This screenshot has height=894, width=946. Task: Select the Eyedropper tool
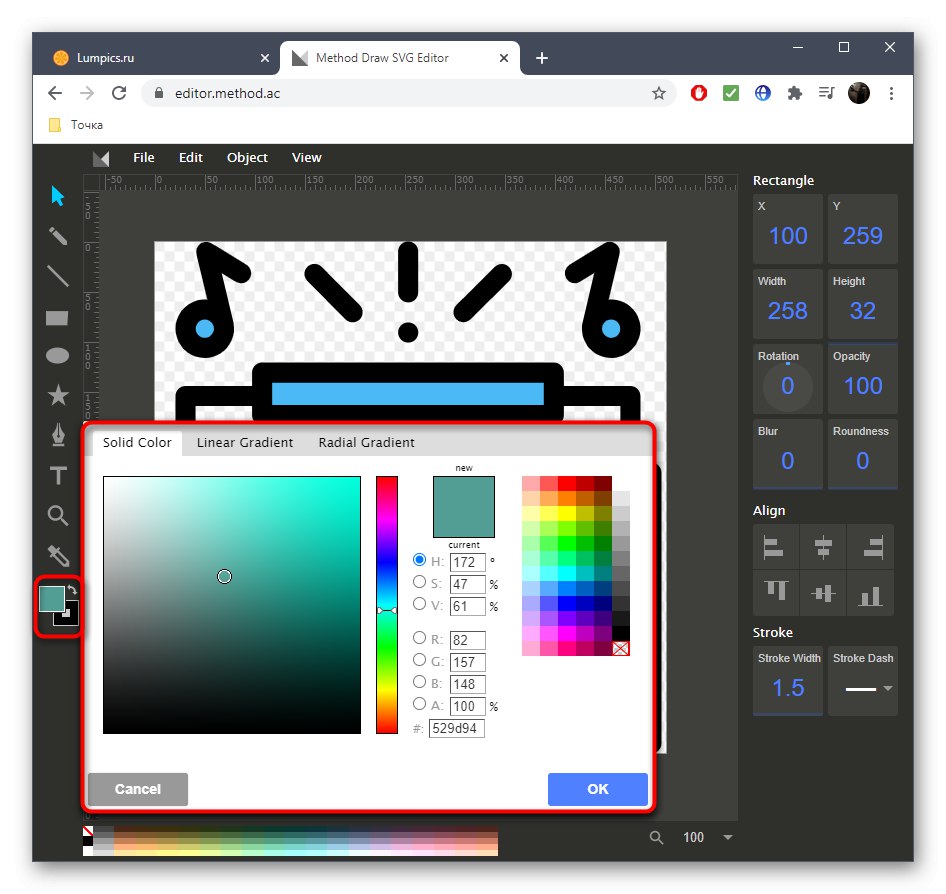pyautogui.click(x=59, y=556)
